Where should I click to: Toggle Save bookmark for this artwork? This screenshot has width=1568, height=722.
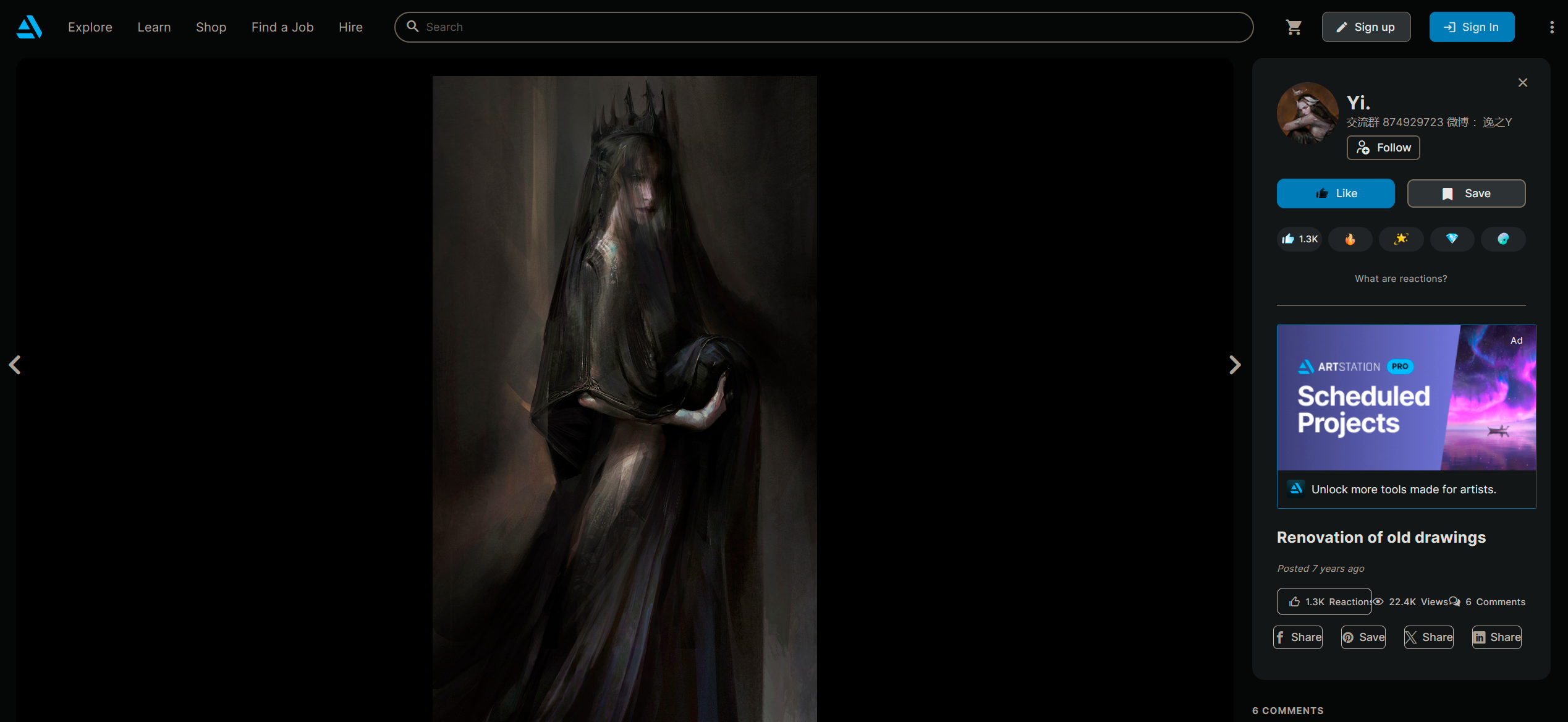1465,193
